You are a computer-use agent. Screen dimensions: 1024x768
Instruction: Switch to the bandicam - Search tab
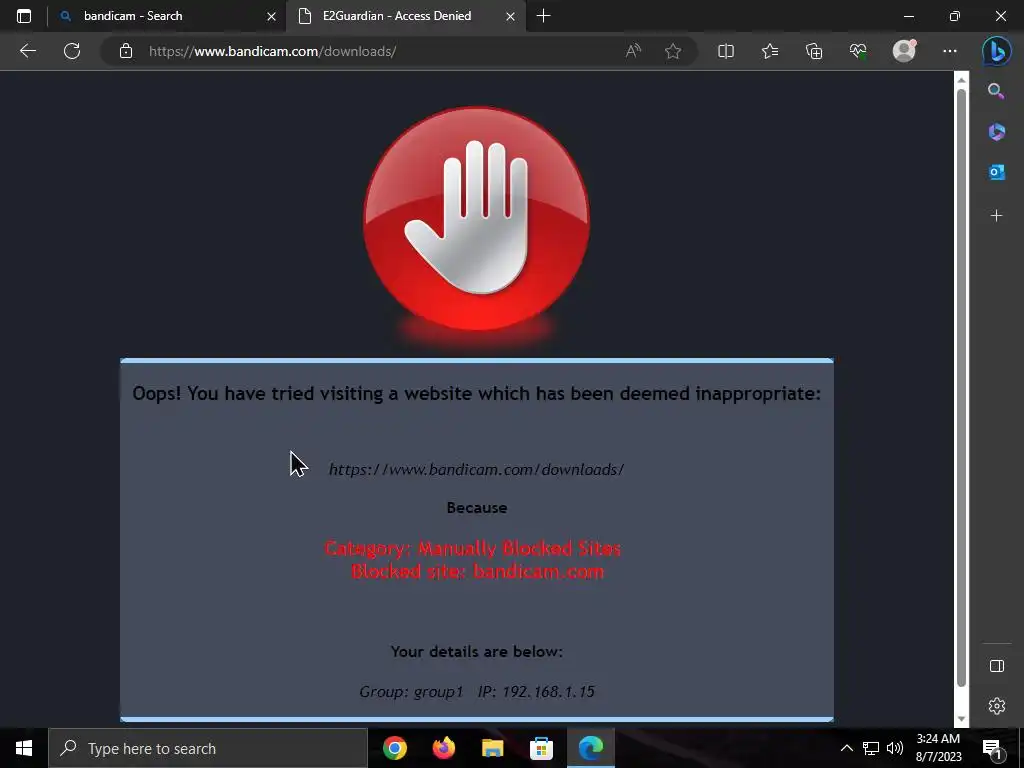click(166, 16)
